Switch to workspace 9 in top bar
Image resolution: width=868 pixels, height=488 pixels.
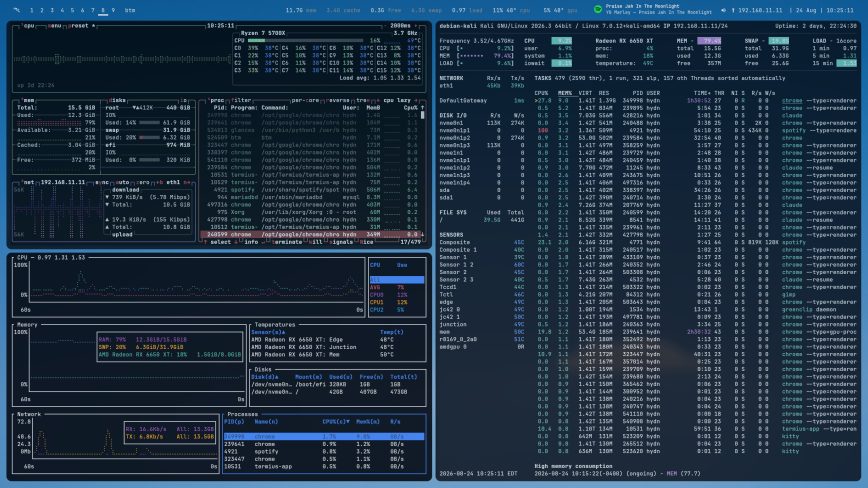pyautogui.click(x=113, y=10)
